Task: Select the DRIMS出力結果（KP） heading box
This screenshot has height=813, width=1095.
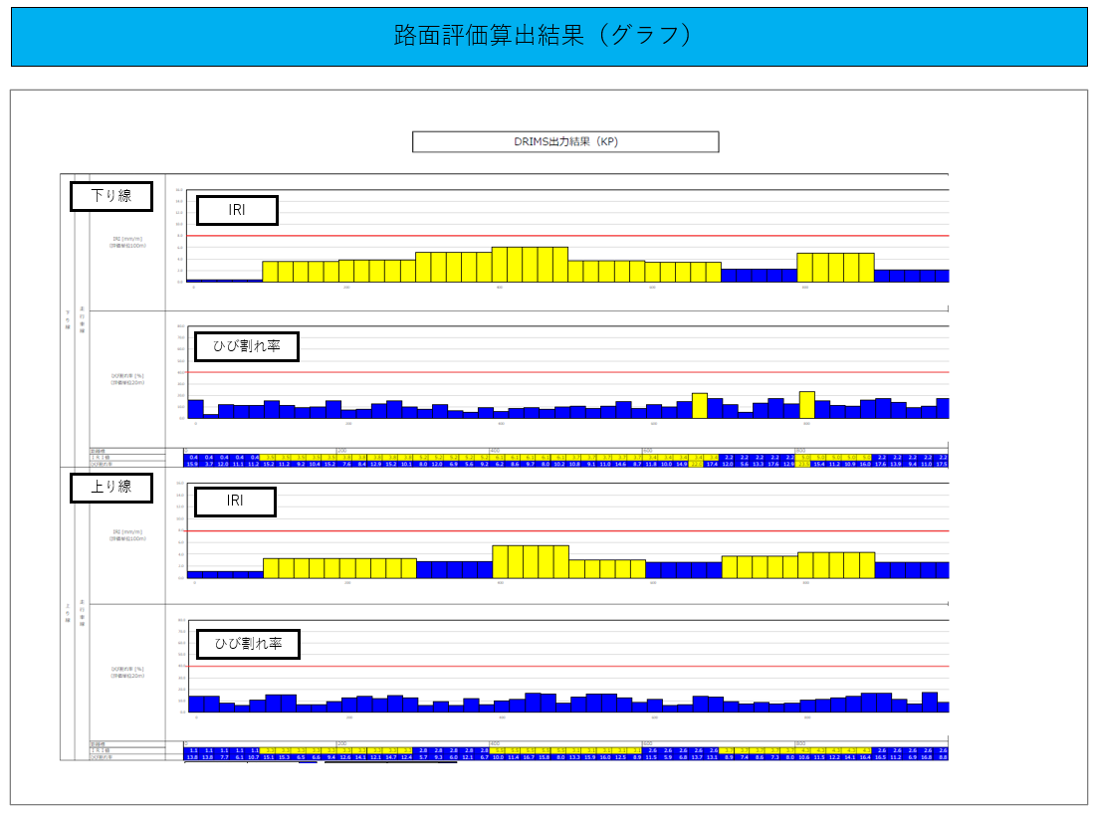Action: click(565, 142)
